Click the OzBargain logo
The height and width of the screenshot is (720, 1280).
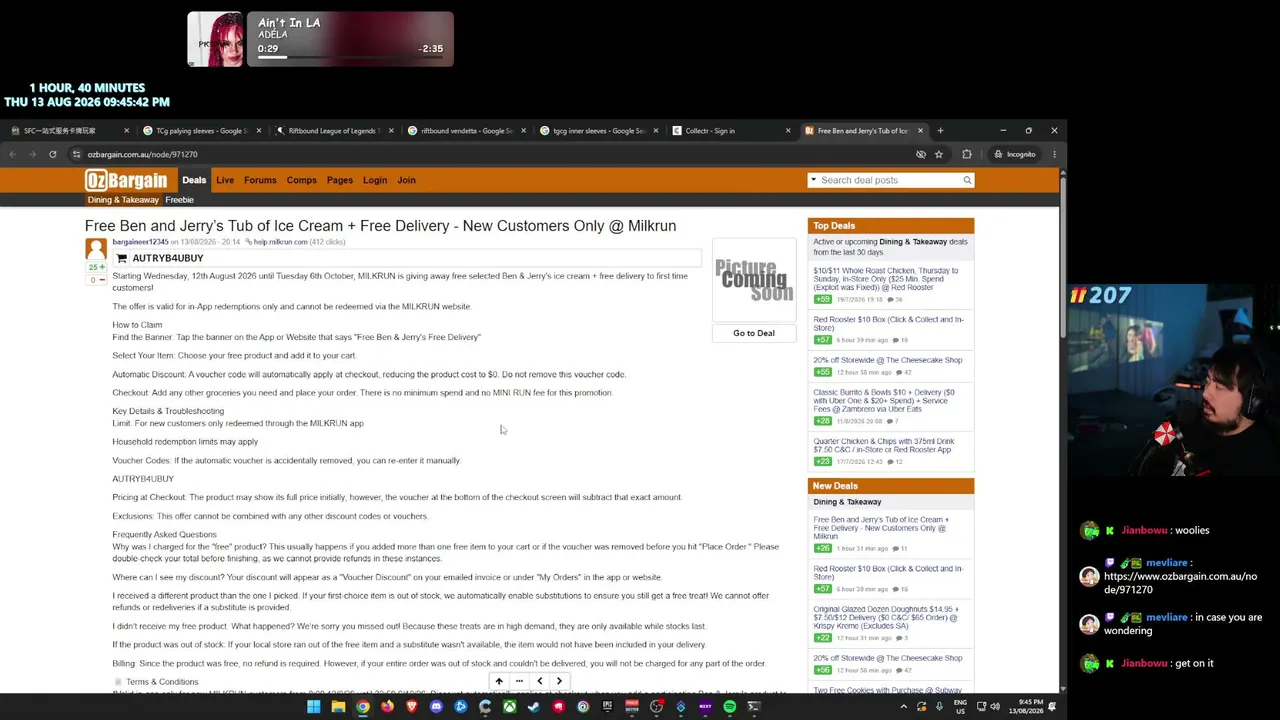[126, 180]
